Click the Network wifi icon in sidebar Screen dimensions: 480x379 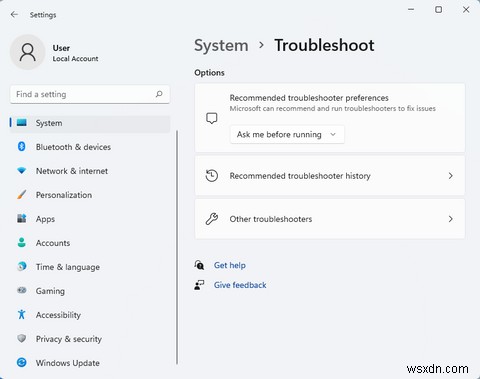(x=22, y=171)
